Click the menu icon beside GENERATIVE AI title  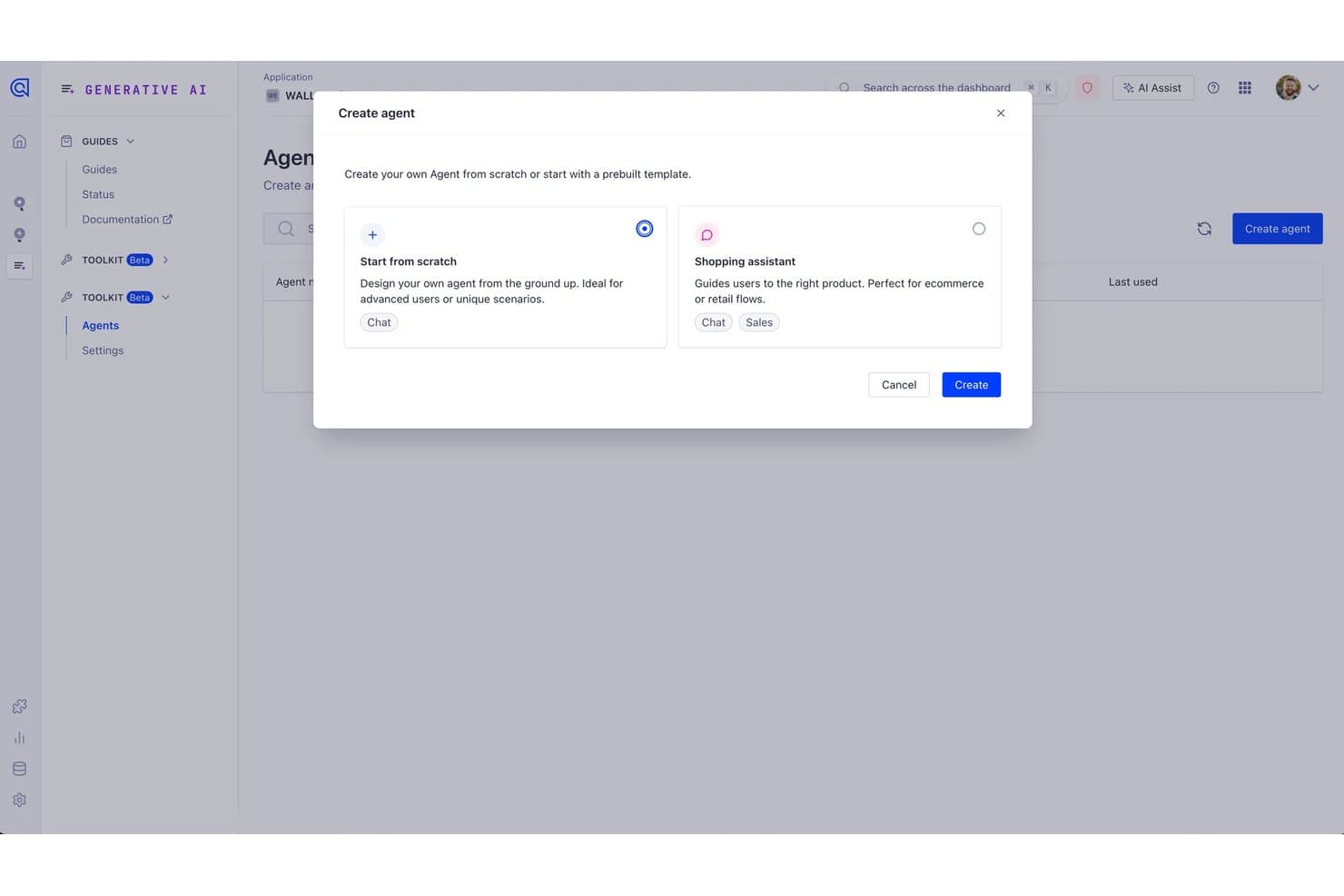coord(67,89)
